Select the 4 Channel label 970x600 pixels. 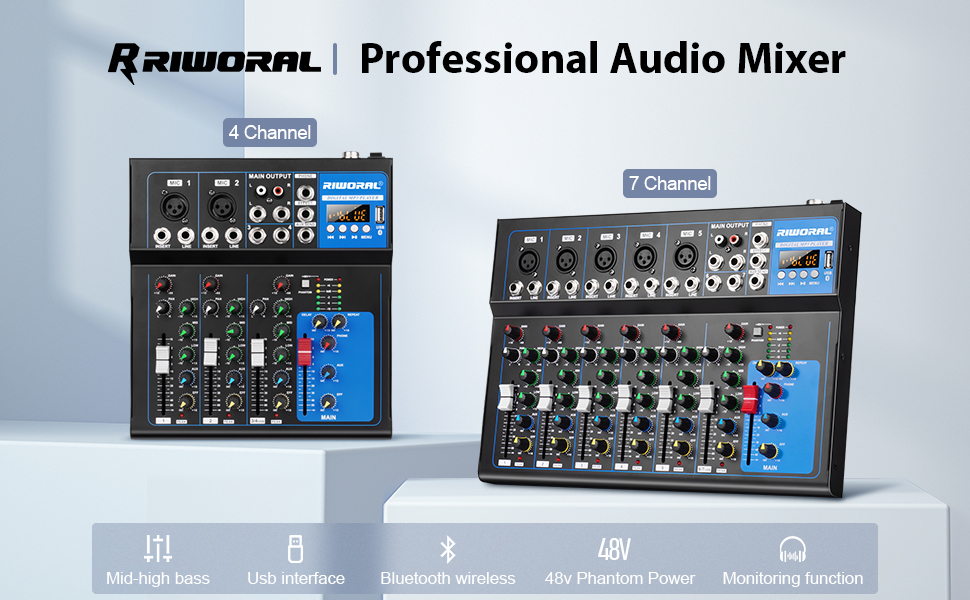(x=268, y=132)
